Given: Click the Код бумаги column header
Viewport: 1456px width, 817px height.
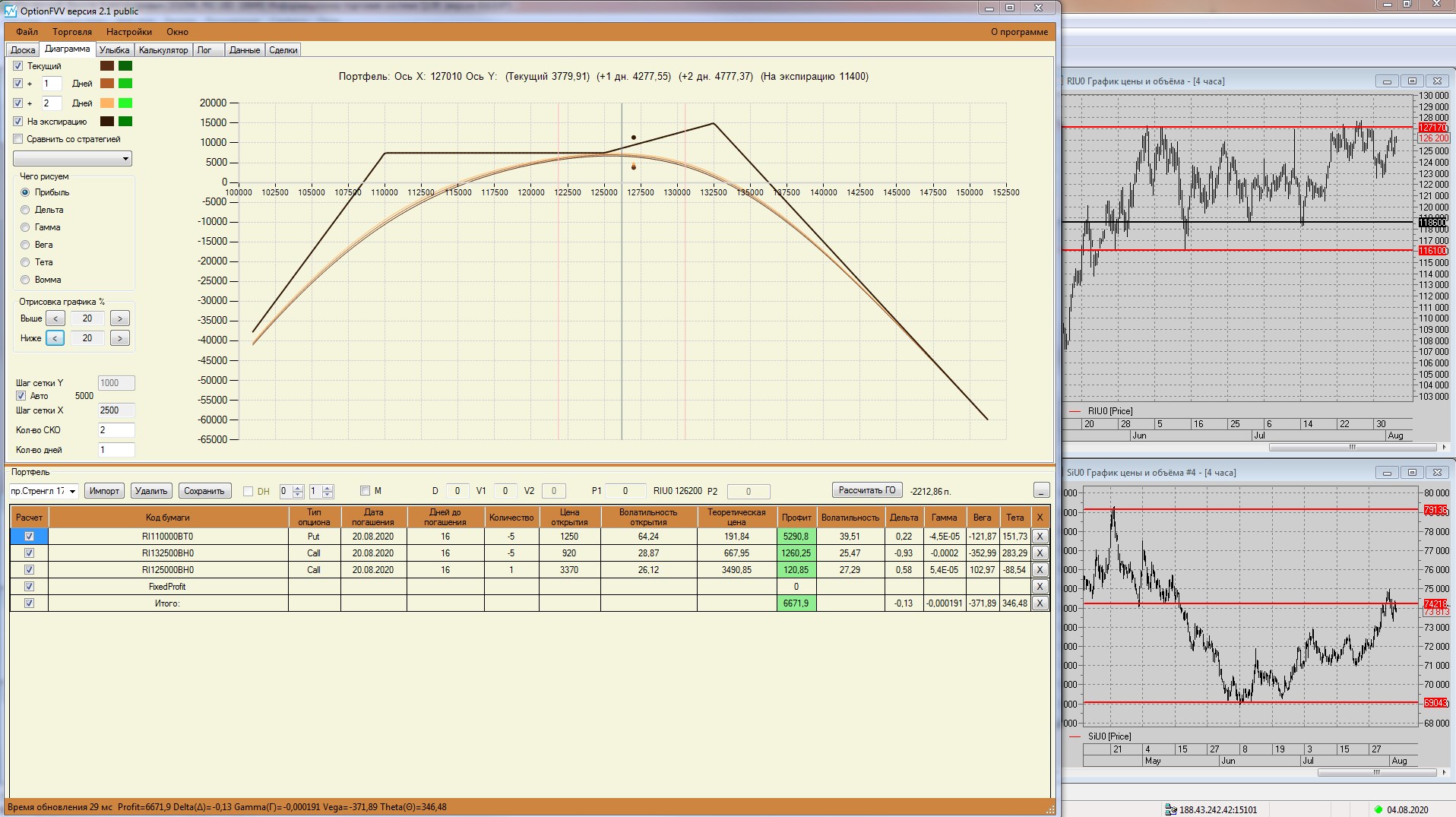Looking at the screenshot, I should (x=168, y=518).
